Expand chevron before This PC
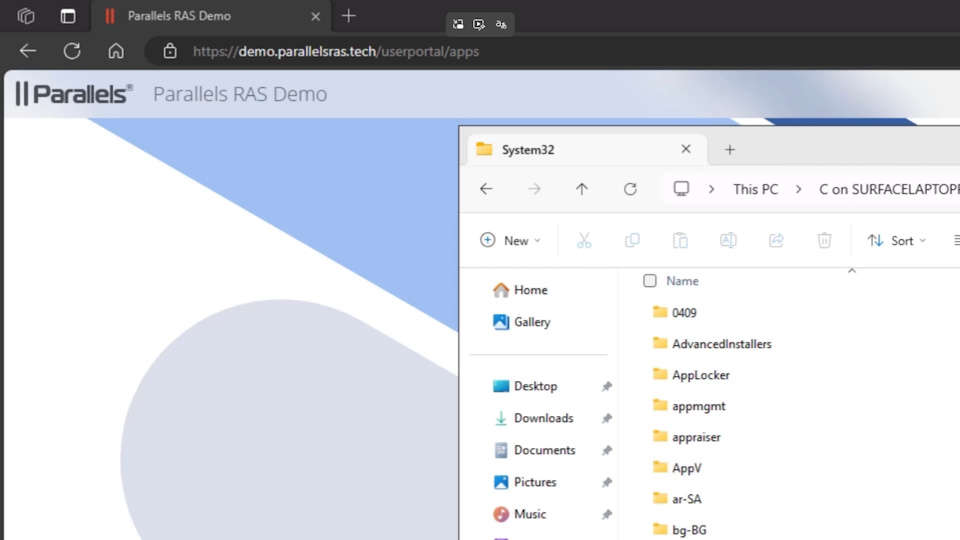Viewport: 960px width, 540px height. (711, 189)
